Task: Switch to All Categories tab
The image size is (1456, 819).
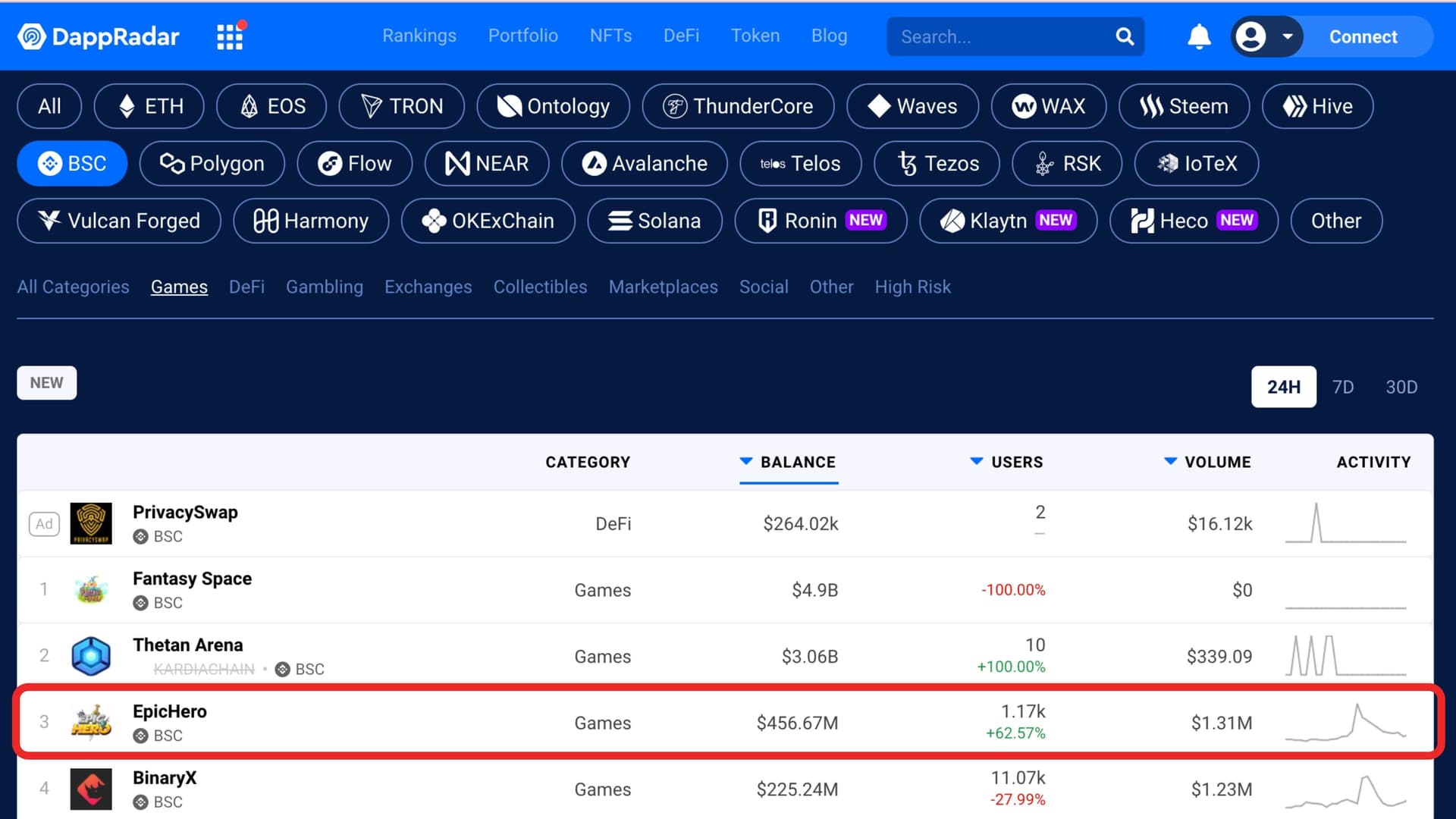Action: (73, 287)
